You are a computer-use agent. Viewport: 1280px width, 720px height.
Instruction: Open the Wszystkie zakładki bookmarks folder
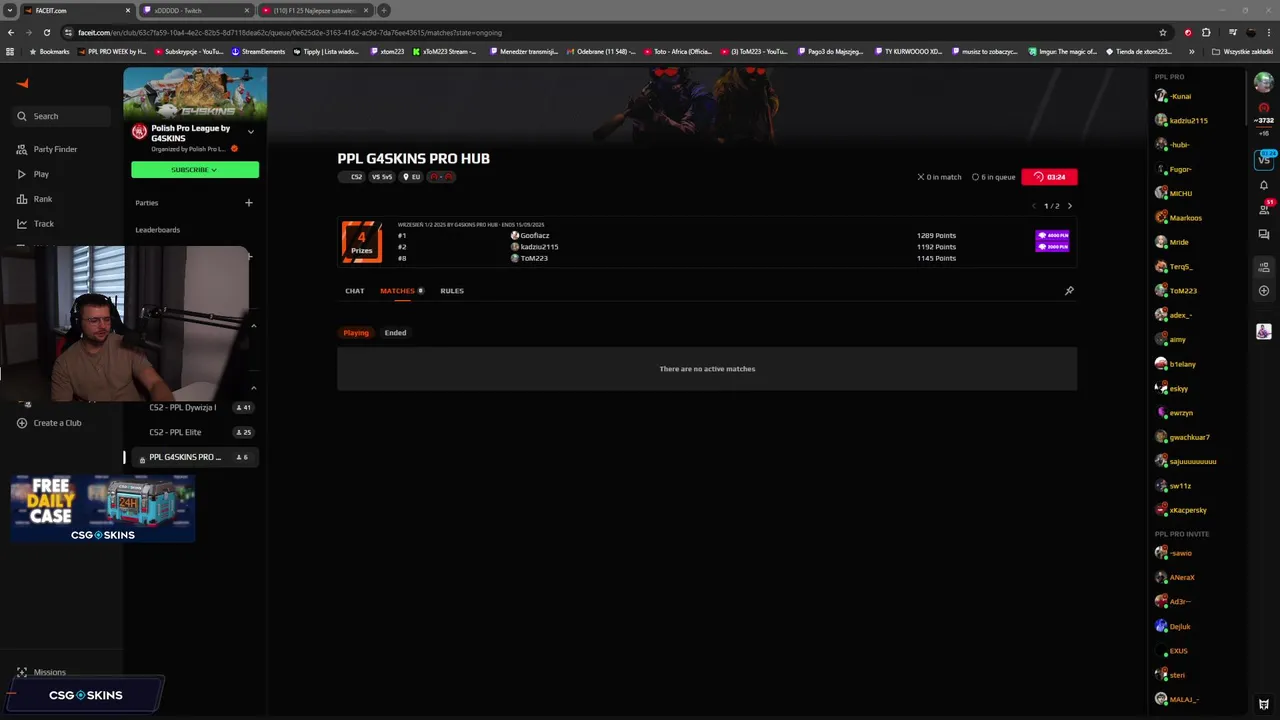coord(1243,51)
